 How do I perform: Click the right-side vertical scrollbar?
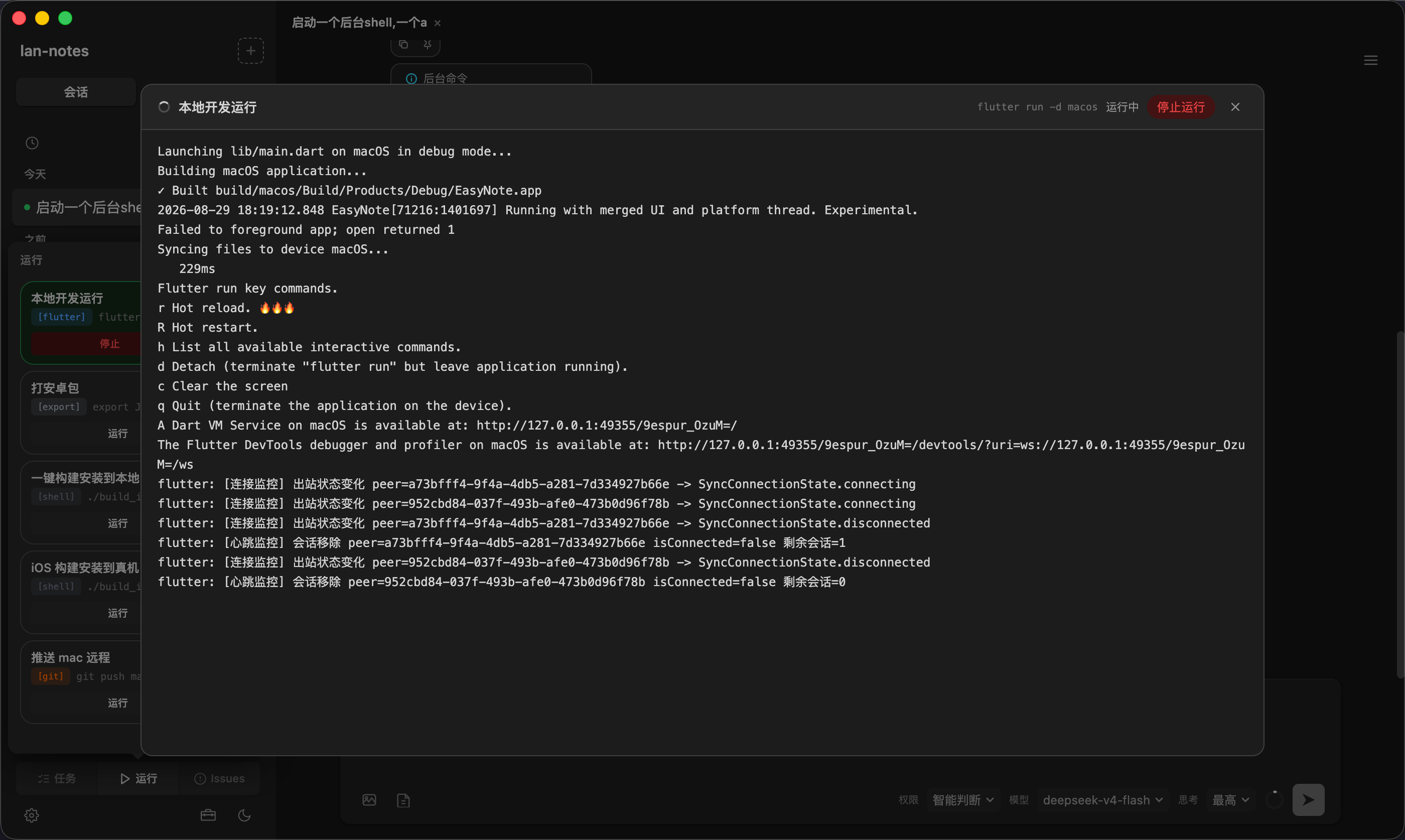coord(1400,504)
